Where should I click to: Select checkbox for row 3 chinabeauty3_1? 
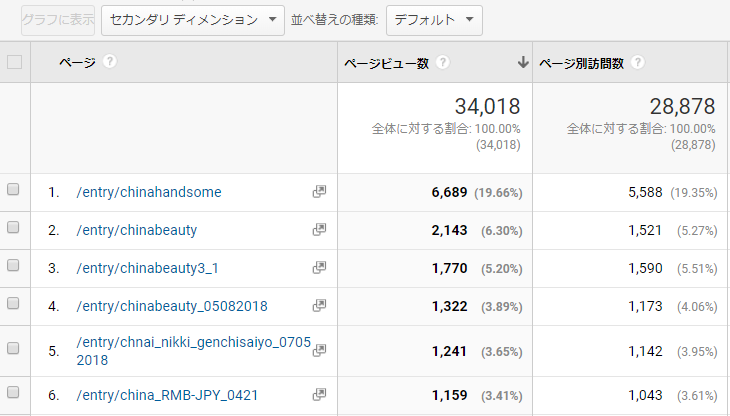[13, 265]
